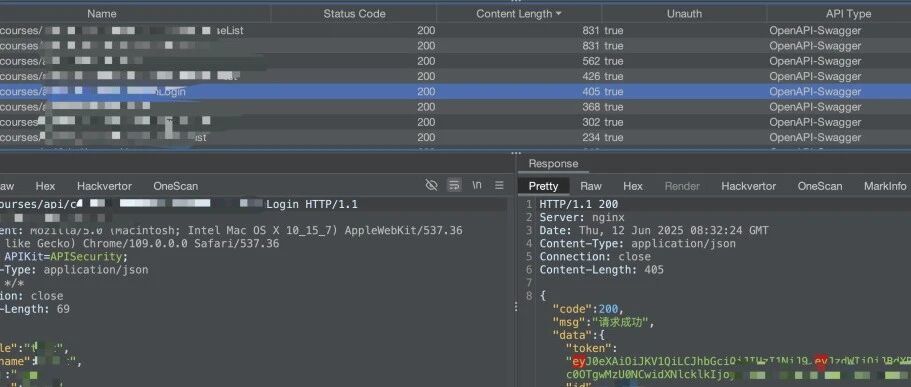Toggle show newline \n characters icon
This screenshot has height=387, width=911.
[x=476, y=185]
